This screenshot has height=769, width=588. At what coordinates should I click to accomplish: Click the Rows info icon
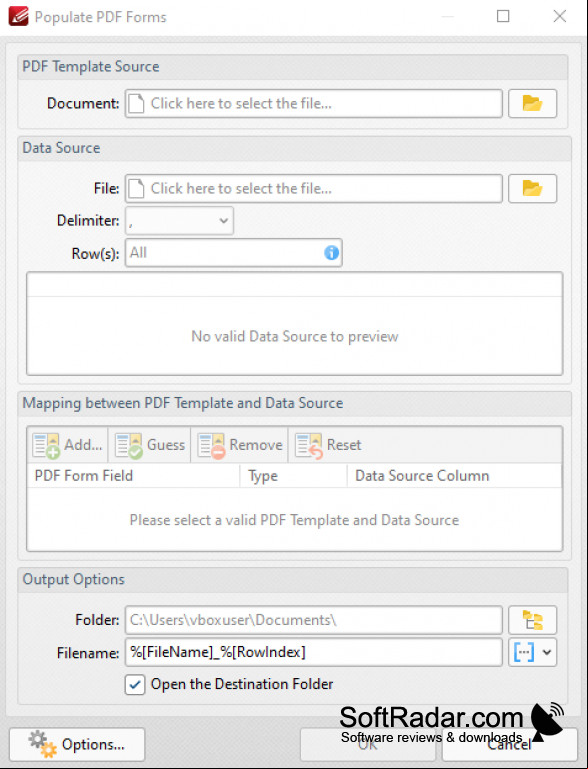pyautogui.click(x=332, y=253)
